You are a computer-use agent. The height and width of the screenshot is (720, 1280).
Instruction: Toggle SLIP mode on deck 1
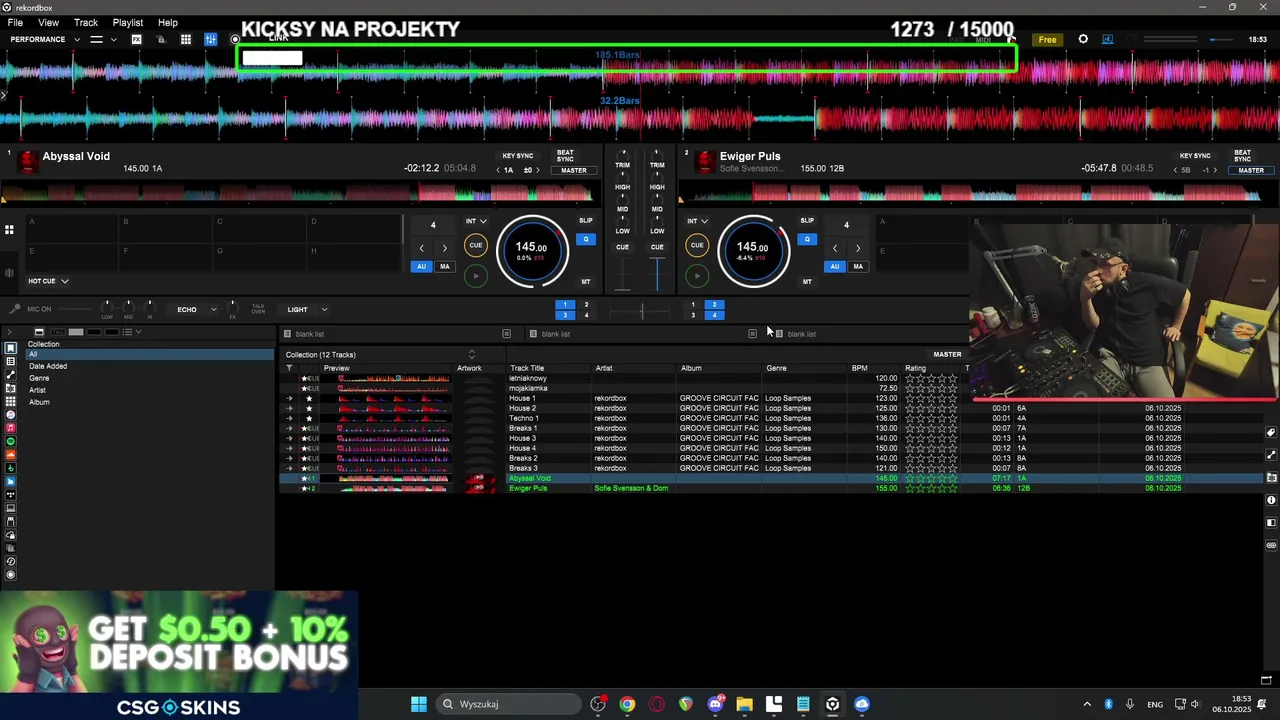586,220
